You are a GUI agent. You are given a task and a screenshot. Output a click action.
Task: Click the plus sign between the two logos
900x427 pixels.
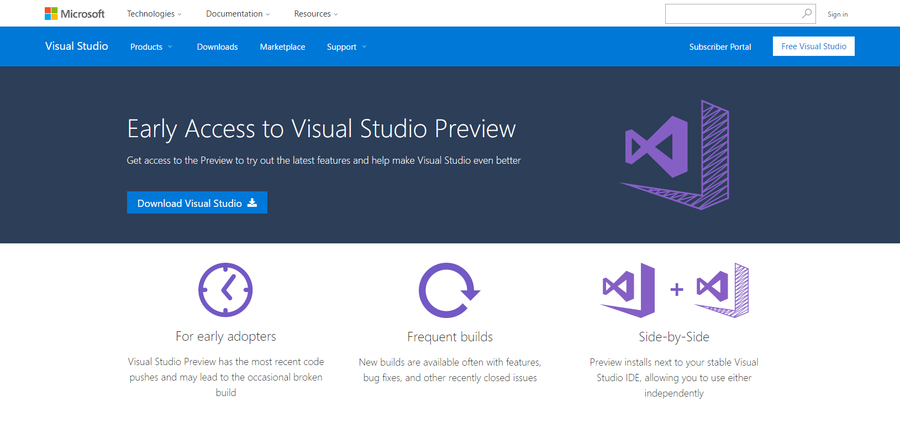click(x=677, y=290)
